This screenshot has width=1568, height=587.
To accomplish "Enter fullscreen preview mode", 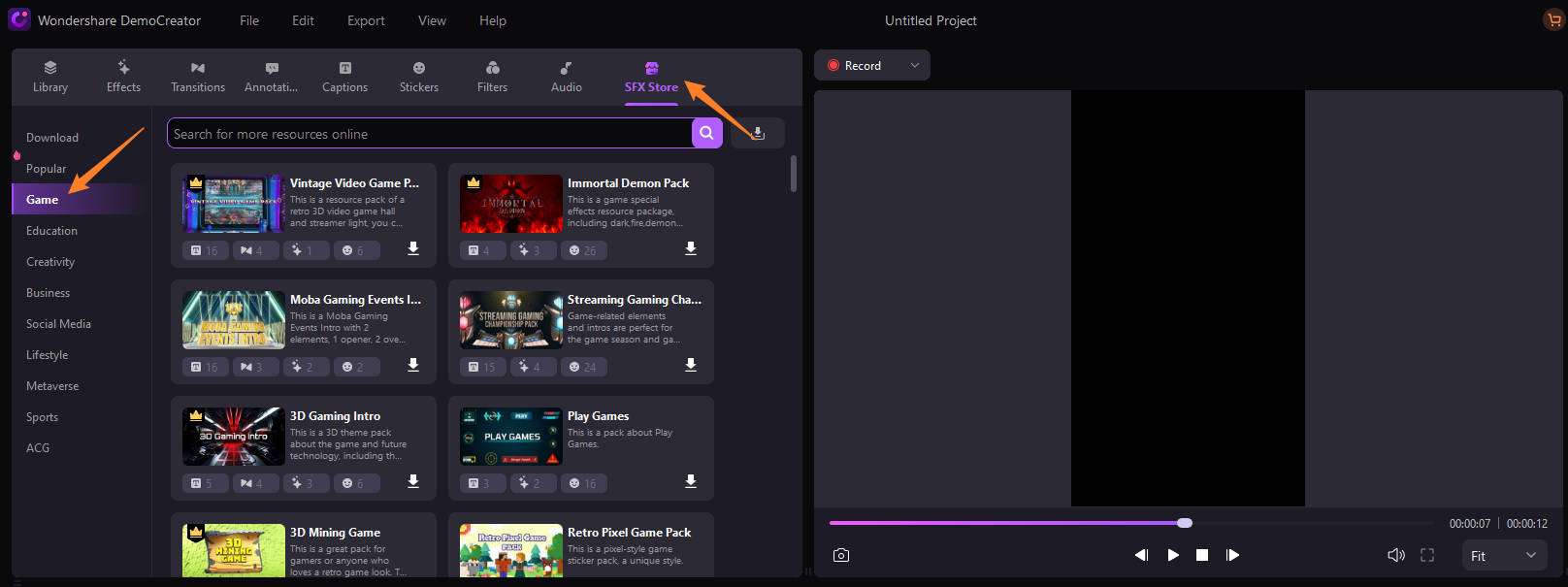I will 1427,555.
